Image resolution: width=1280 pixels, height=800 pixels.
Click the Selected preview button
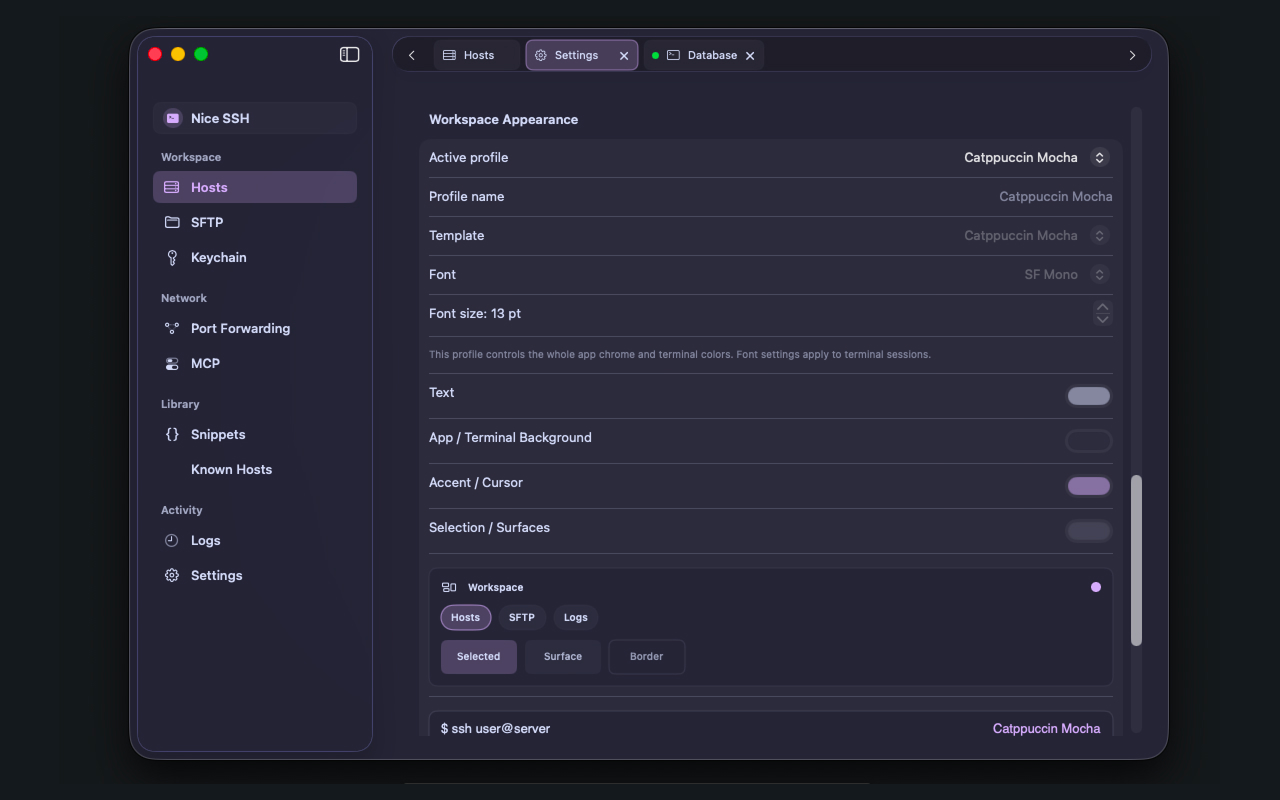(479, 657)
